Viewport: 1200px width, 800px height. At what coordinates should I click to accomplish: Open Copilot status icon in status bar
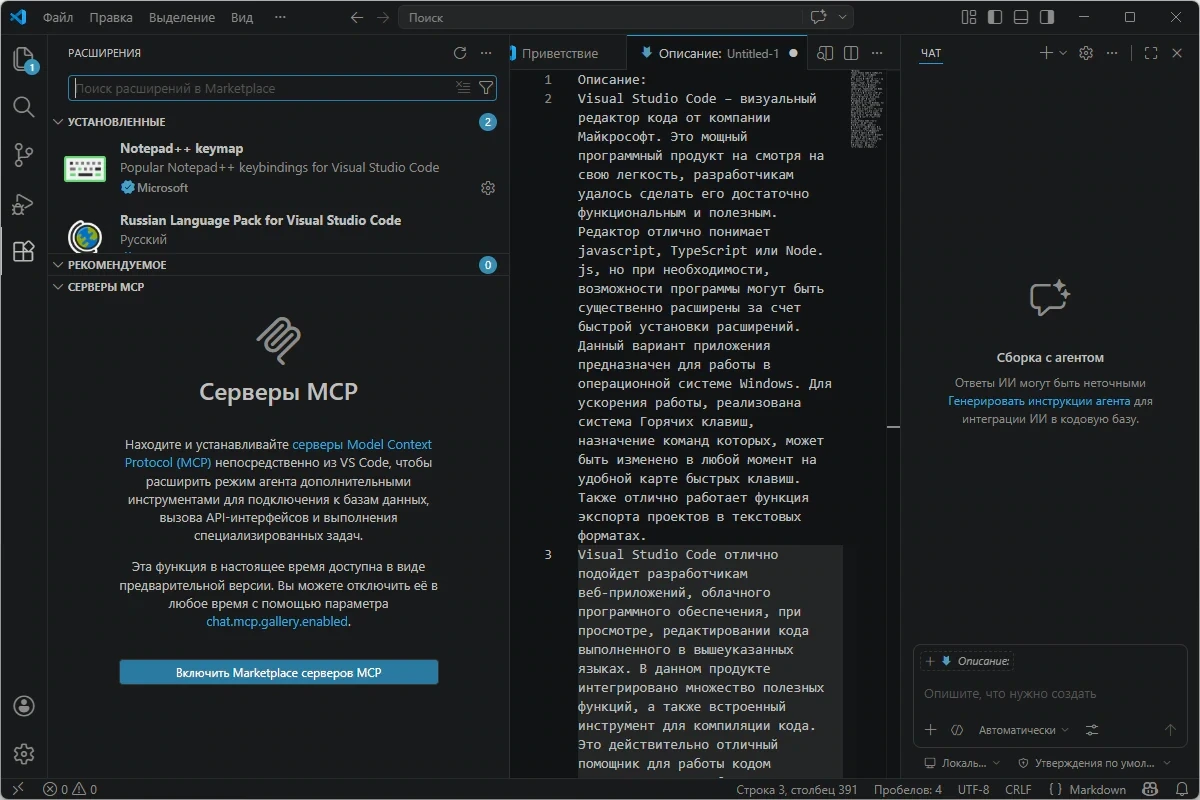pyautogui.click(x=1151, y=790)
